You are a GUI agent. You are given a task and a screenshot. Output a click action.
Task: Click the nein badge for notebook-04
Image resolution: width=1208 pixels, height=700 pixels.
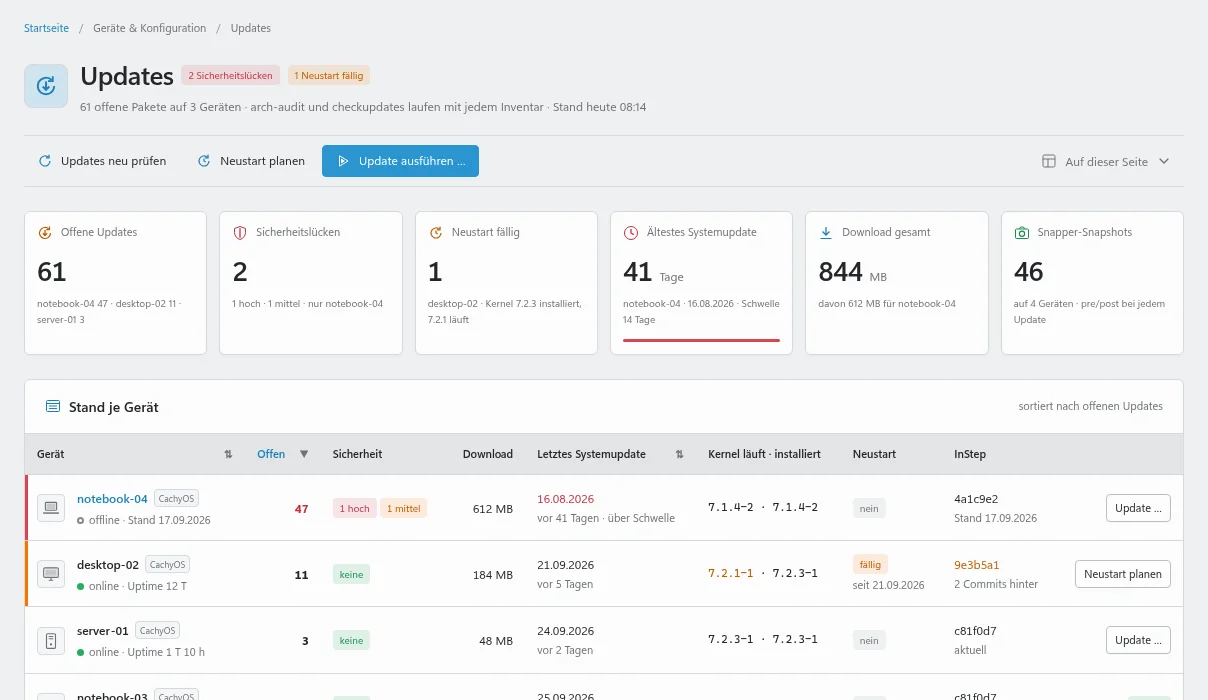[869, 508]
